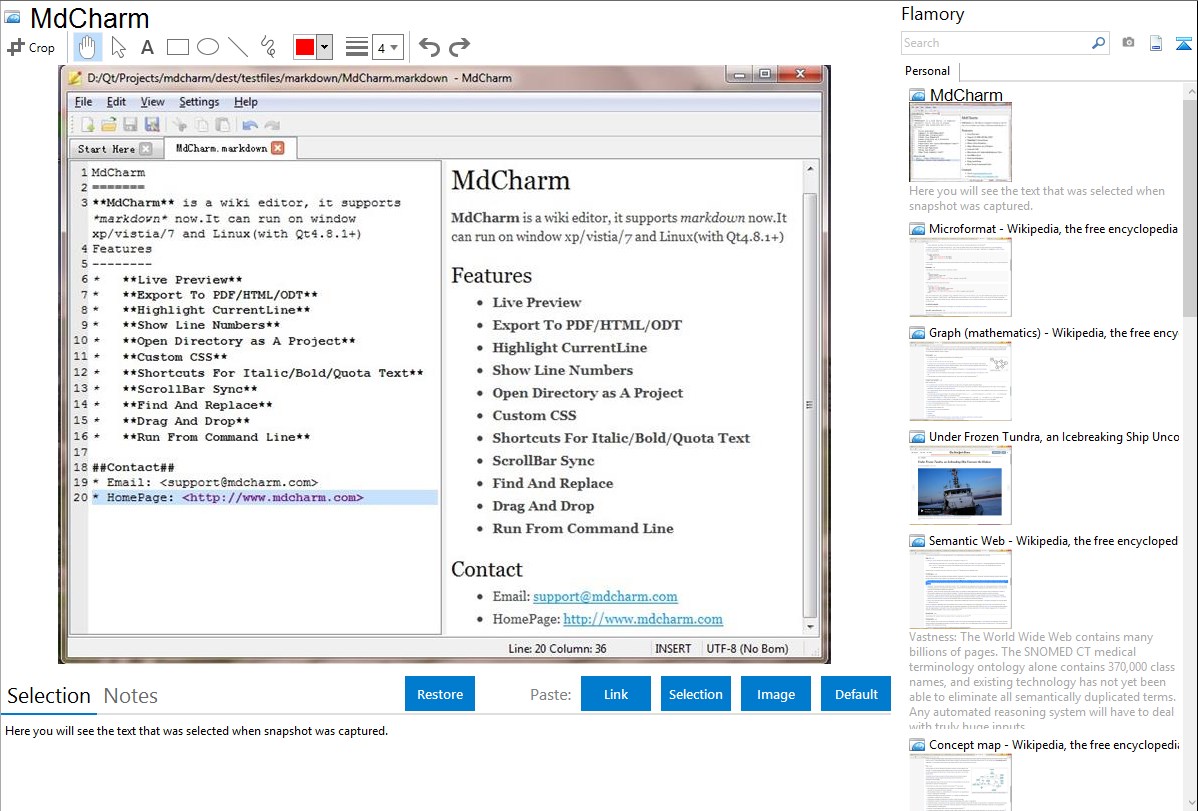Redo the last annotation

point(459,47)
